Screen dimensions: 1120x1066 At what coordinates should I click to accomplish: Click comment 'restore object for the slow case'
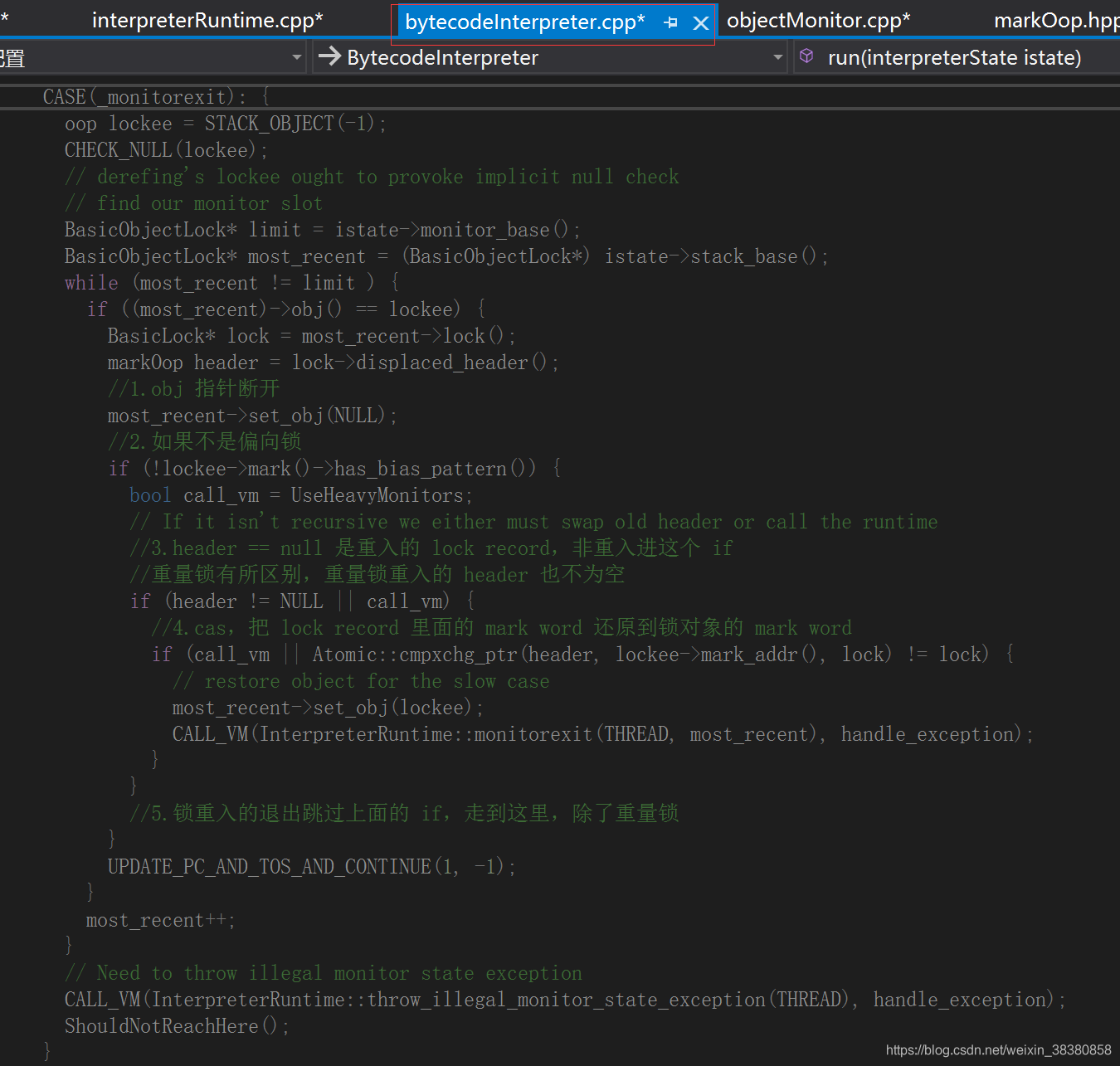(361, 681)
